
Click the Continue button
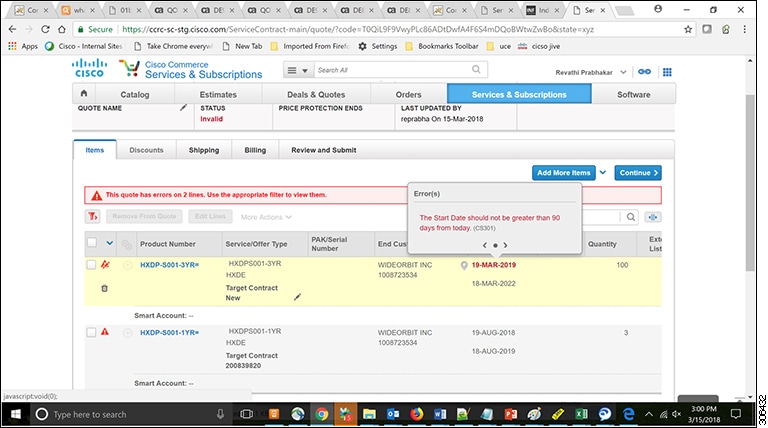pos(638,172)
